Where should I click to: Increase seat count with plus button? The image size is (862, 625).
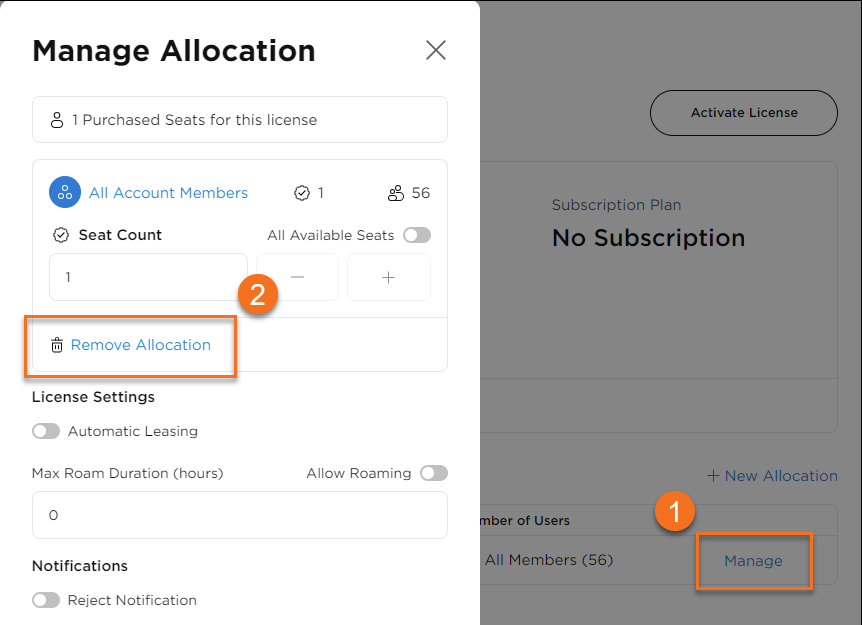click(x=389, y=277)
